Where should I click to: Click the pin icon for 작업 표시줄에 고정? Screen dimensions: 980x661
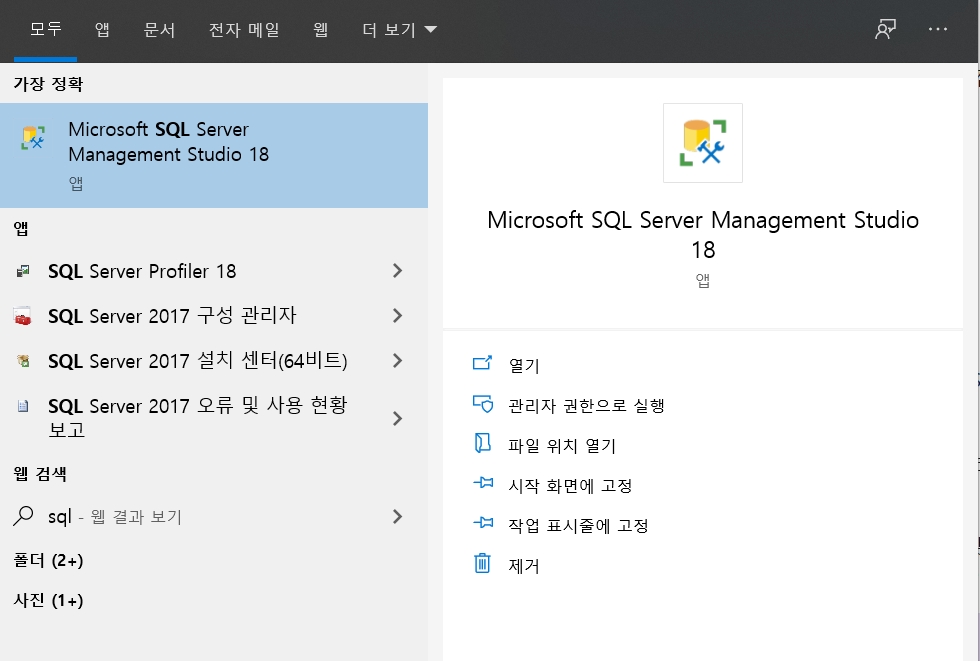(483, 523)
